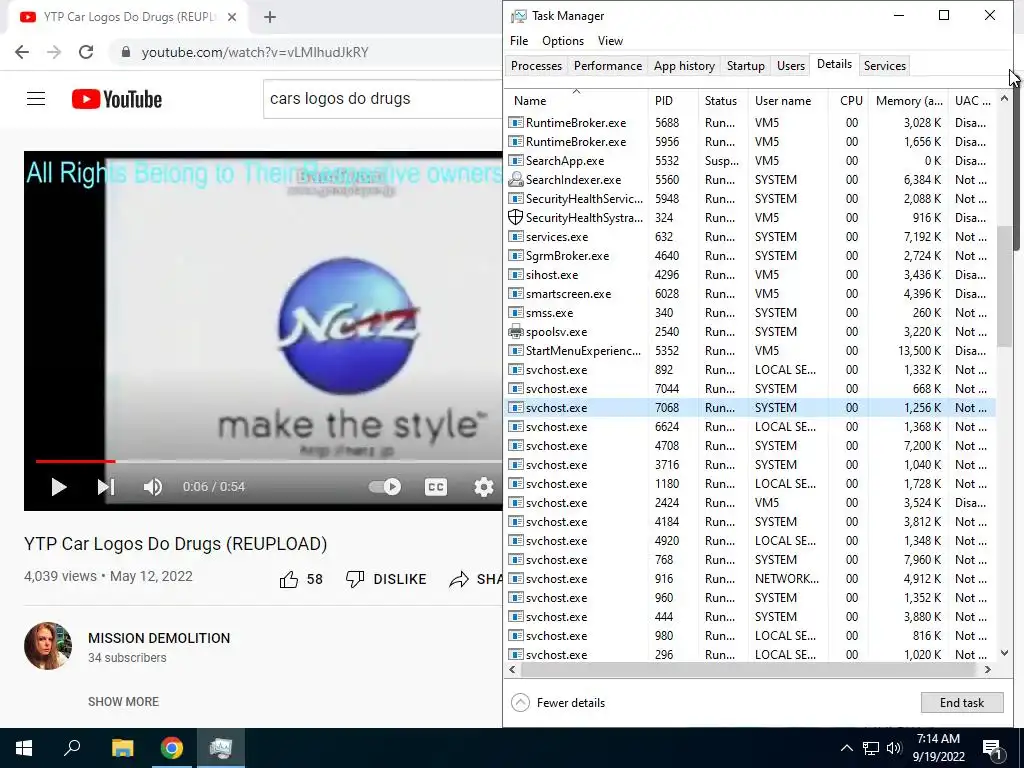Screen dimensions: 1024x768
Task: Select sihost.exe process
Action: [750, 274]
